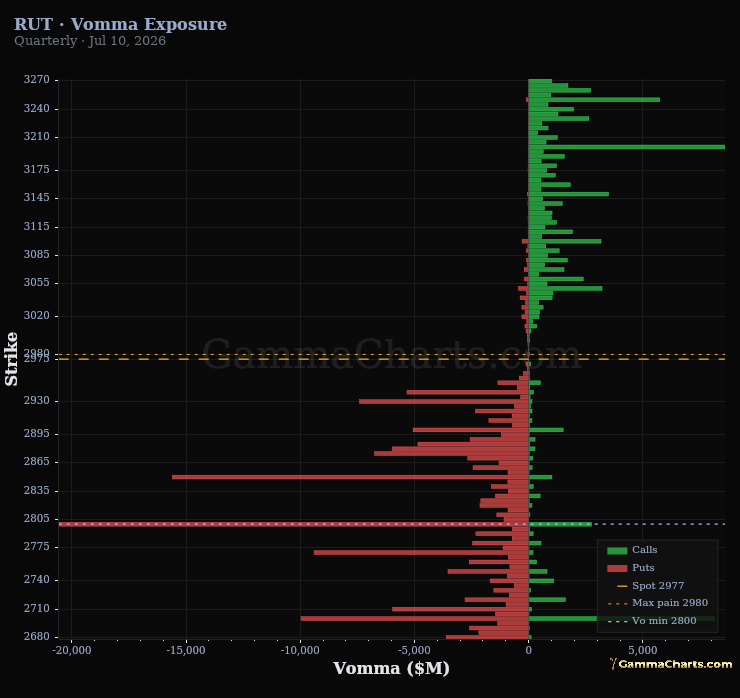The width and height of the screenshot is (740, 698).
Task: Click the -20,000 x-axis tick label
Action: click(72, 650)
